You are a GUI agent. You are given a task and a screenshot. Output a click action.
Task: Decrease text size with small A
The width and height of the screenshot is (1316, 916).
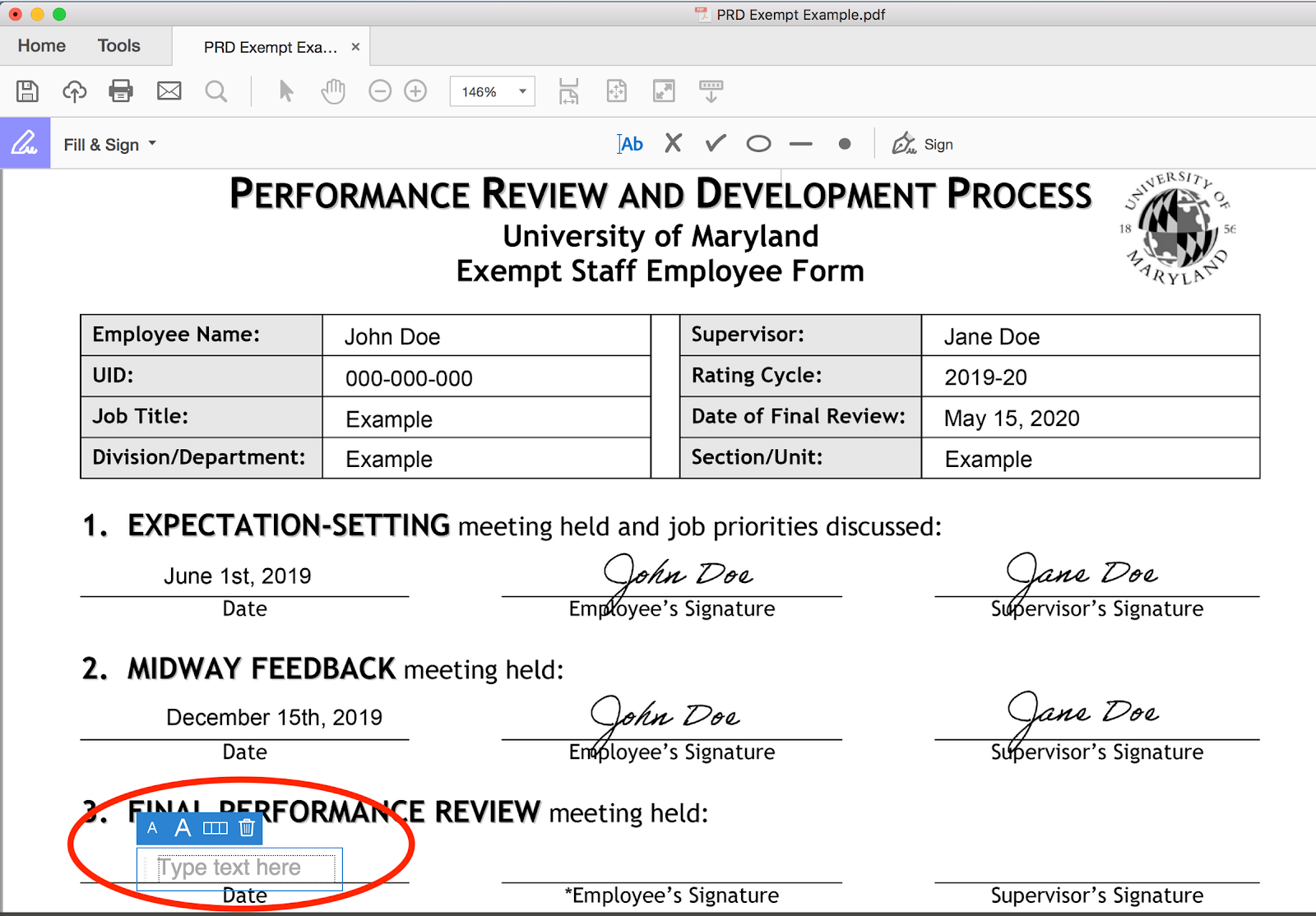click(152, 828)
